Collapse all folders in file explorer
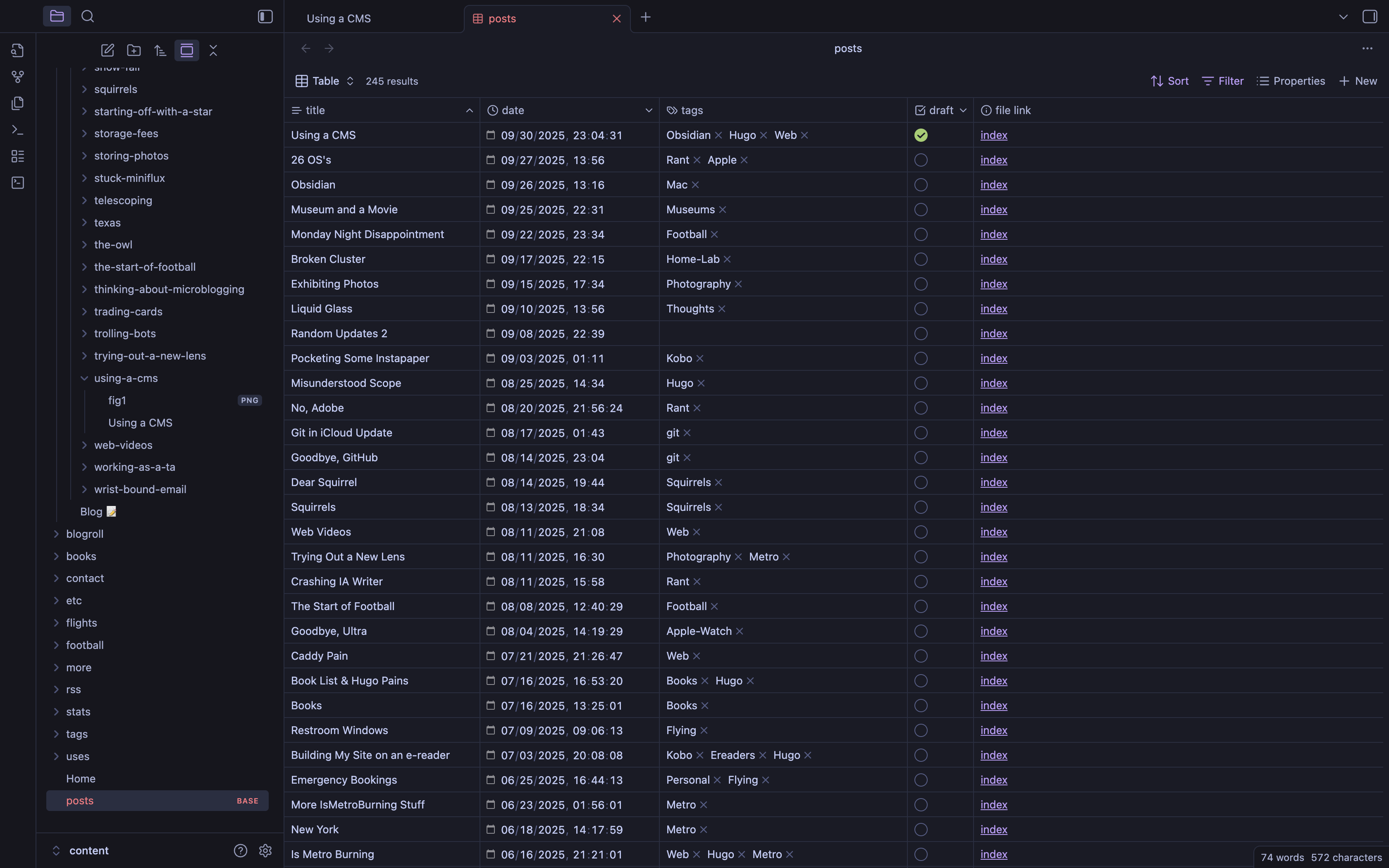This screenshot has width=1389, height=868. pos(213,50)
